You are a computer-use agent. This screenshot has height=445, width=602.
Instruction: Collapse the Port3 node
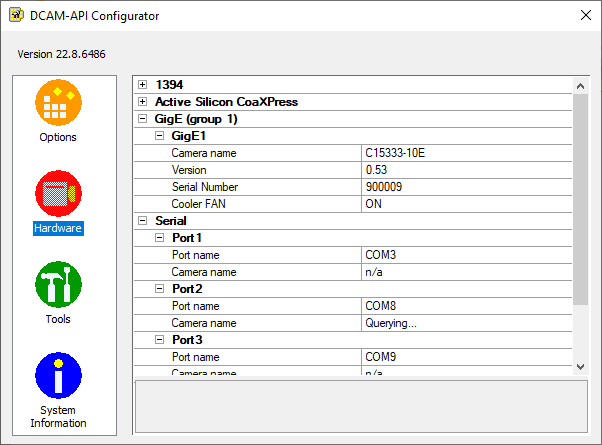point(159,340)
